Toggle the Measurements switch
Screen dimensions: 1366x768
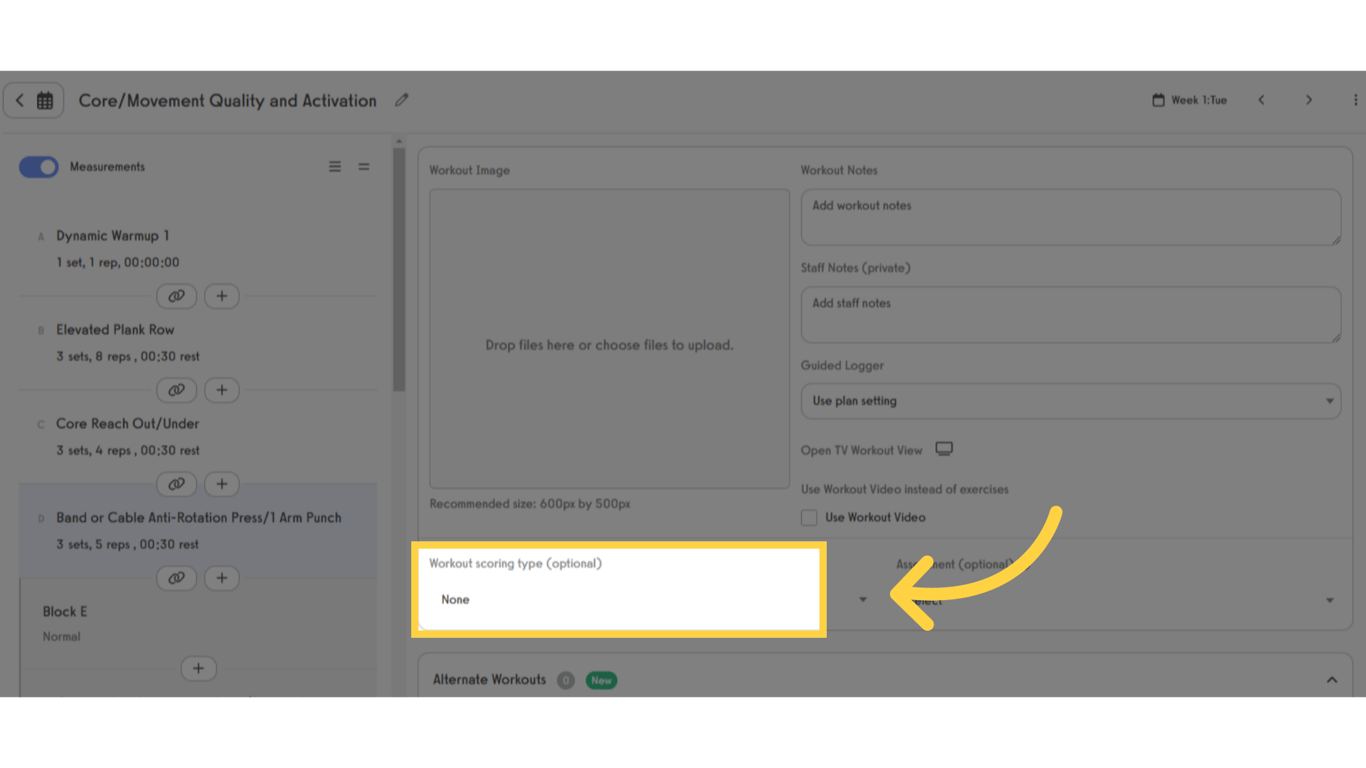(39, 167)
